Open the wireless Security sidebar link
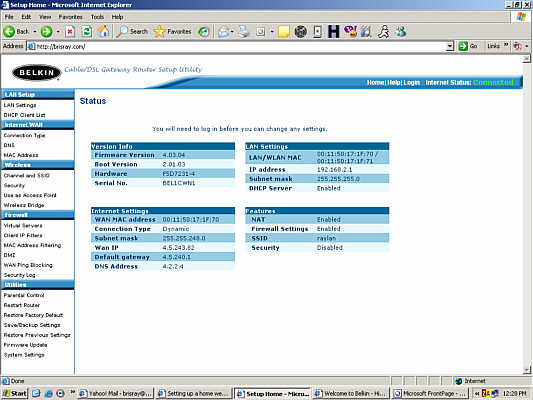Image resolution: width=533 pixels, height=400 pixels. click(14, 185)
